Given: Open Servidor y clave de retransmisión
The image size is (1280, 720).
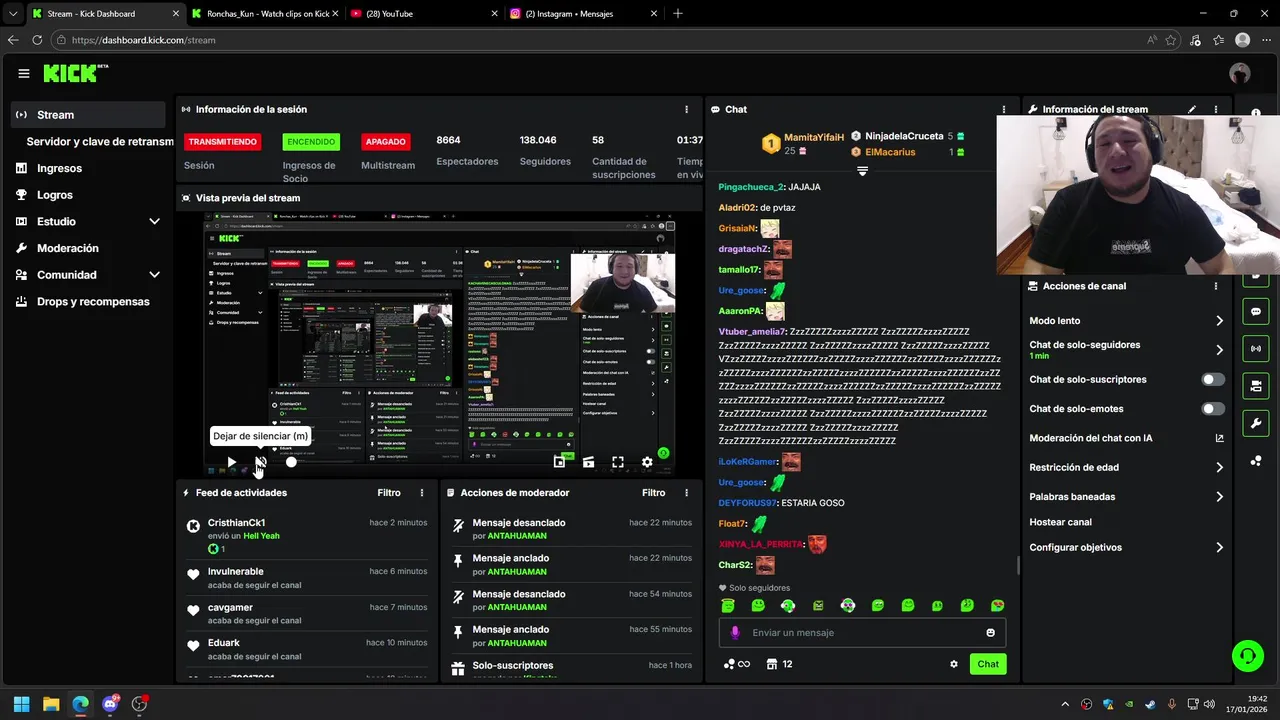Looking at the screenshot, I should click(x=100, y=142).
